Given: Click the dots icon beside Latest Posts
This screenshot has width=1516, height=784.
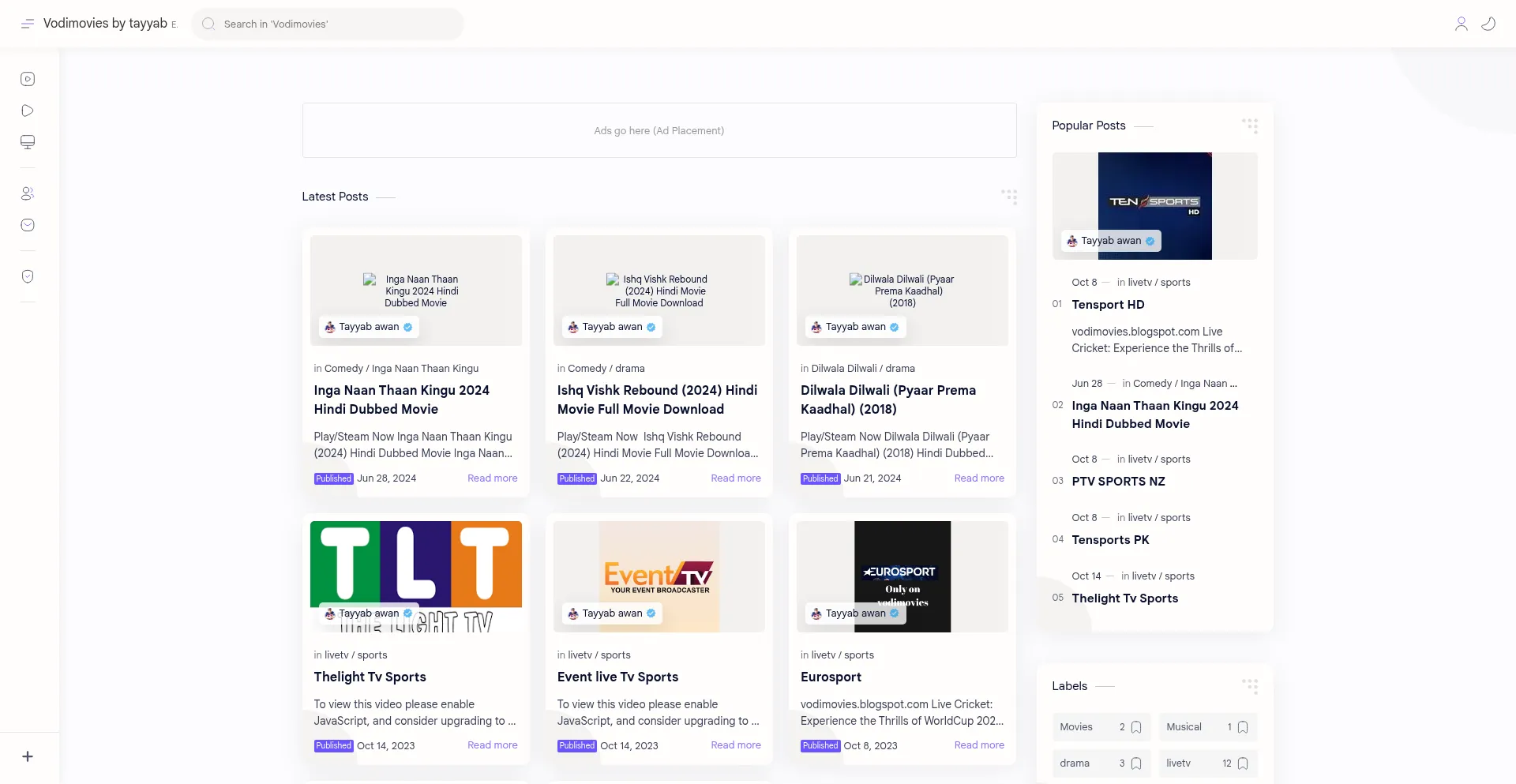Looking at the screenshot, I should (1009, 197).
